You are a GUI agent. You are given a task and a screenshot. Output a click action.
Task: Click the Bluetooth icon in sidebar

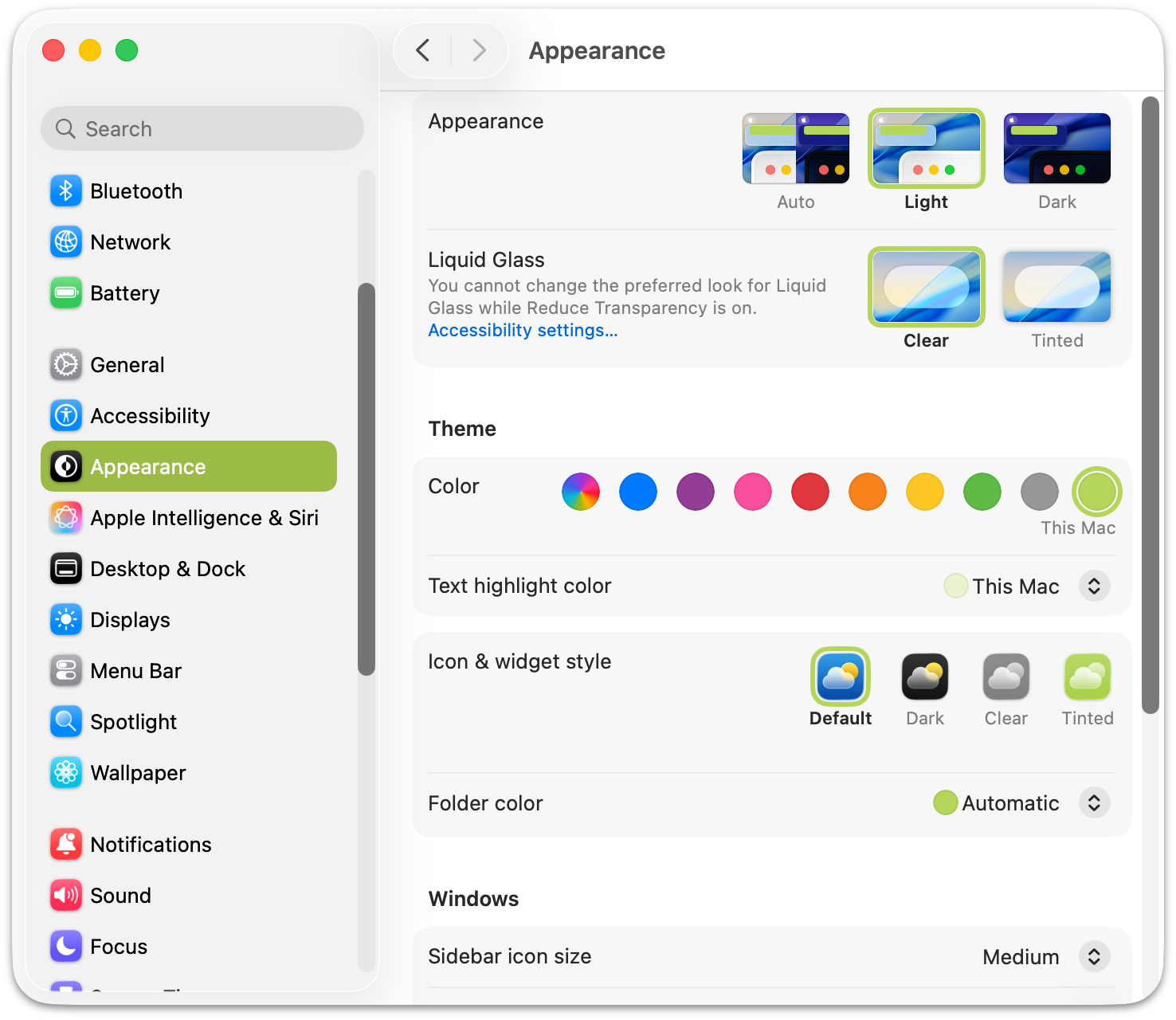pyautogui.click(x=66, y=191)
